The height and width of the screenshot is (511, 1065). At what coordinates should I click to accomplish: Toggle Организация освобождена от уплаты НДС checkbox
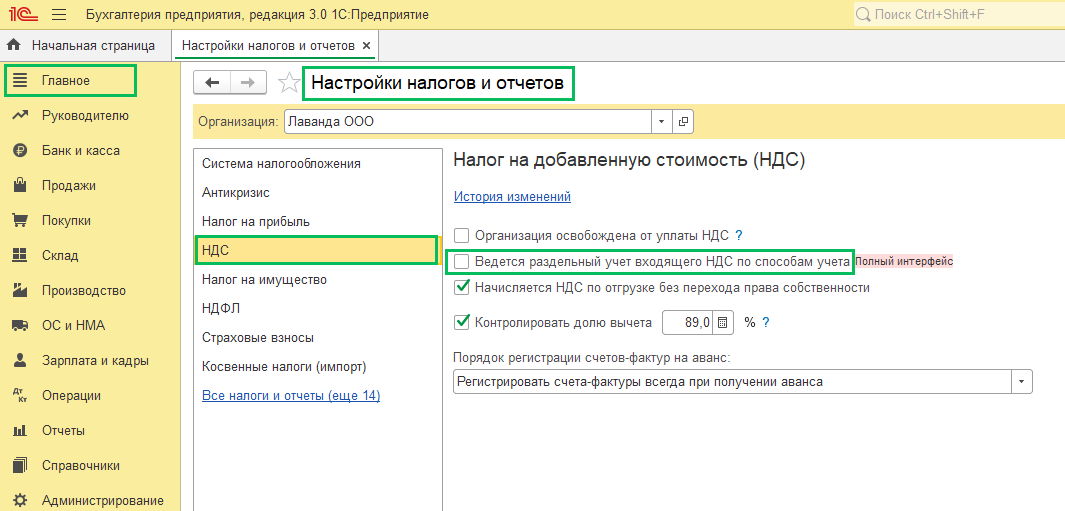click(462, 236)
